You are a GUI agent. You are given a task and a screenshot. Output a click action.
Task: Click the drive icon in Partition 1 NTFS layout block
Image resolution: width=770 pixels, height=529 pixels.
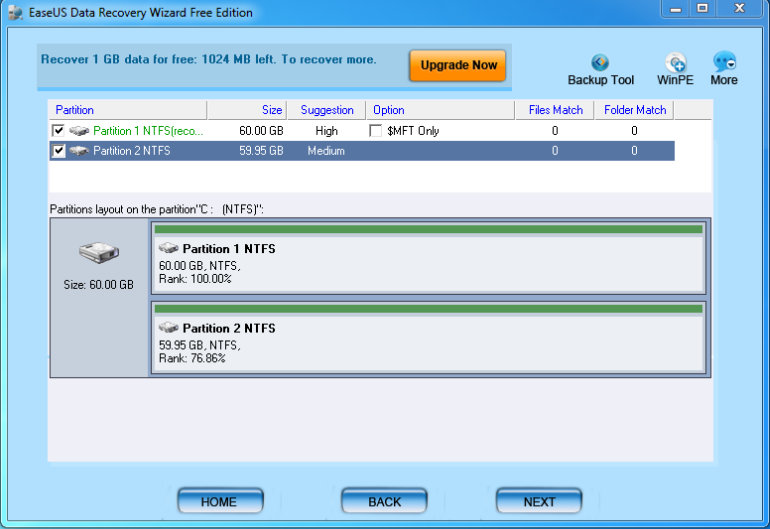click(x=168, y=248)
